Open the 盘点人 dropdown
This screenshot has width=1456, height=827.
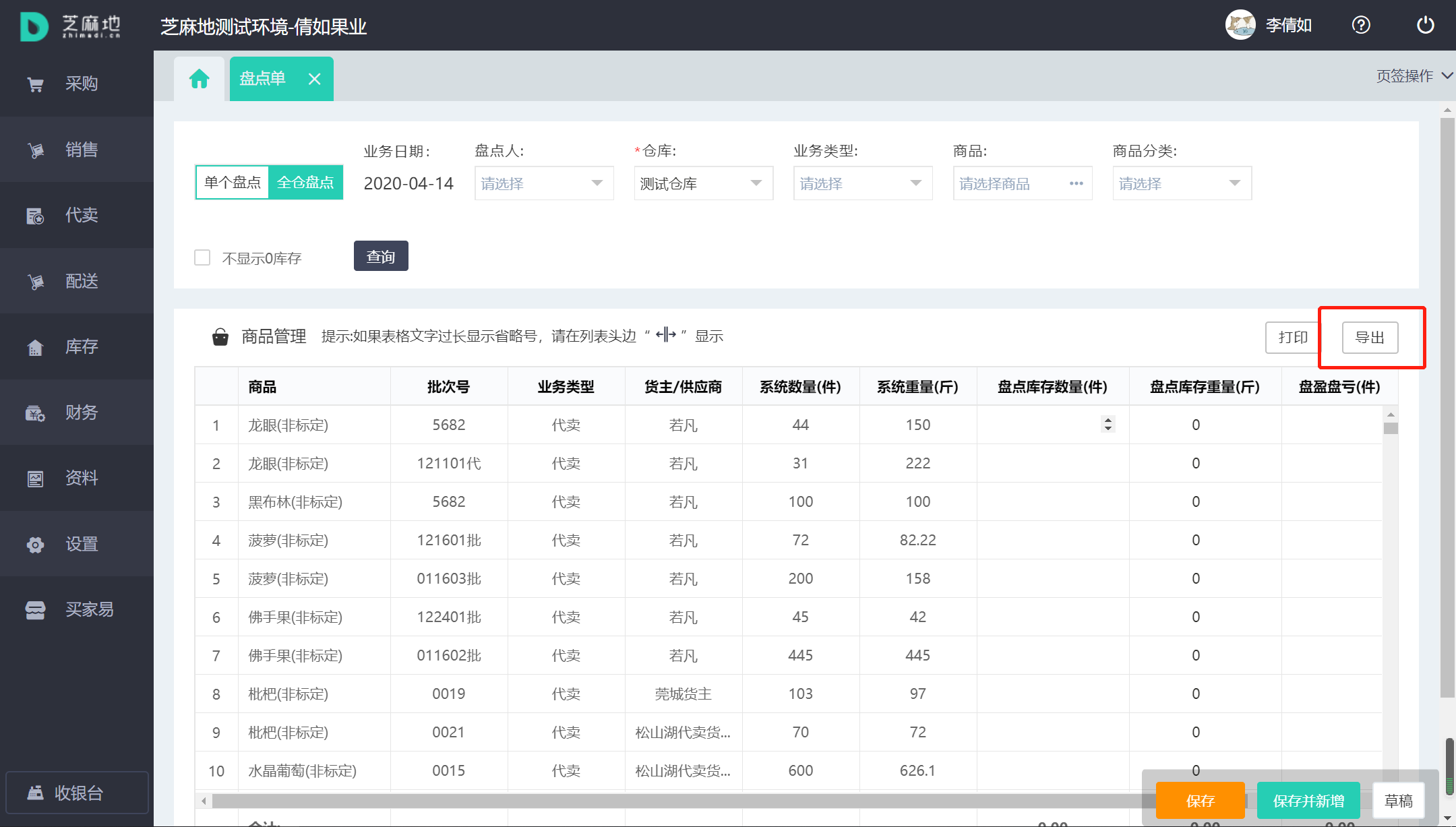coord(544,183)
